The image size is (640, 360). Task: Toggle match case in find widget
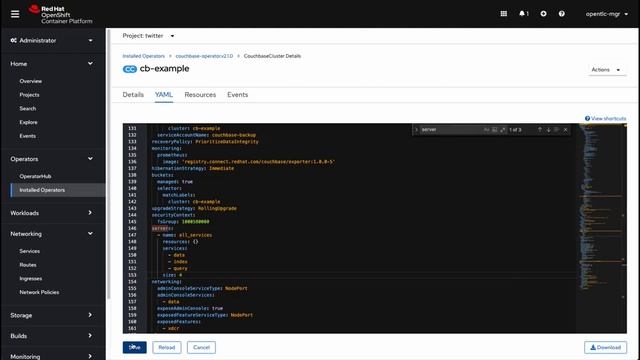(487, 129)
